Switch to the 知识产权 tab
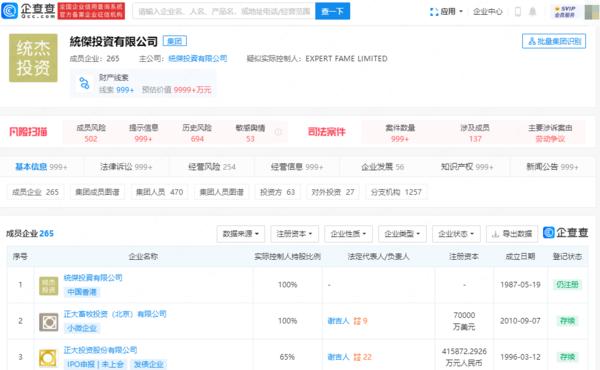600x370 pixels. coord(467,167)
